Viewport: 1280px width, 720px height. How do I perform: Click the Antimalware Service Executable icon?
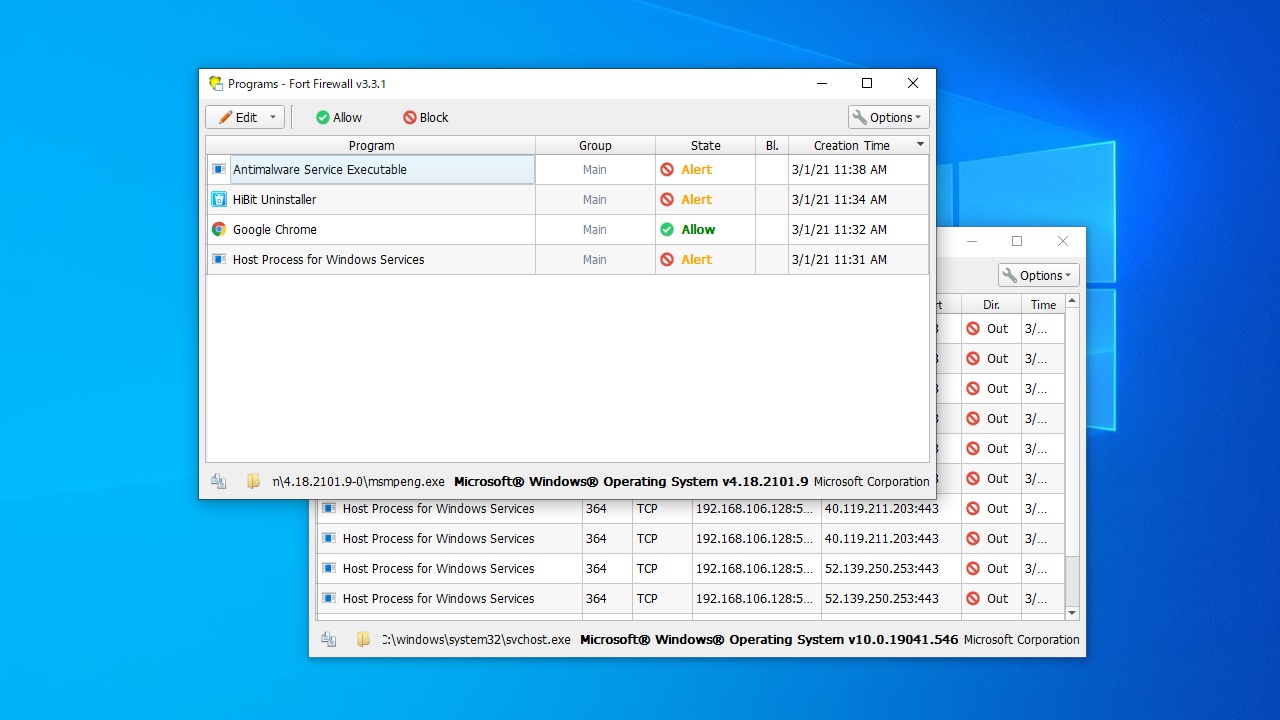coord(219,169)
